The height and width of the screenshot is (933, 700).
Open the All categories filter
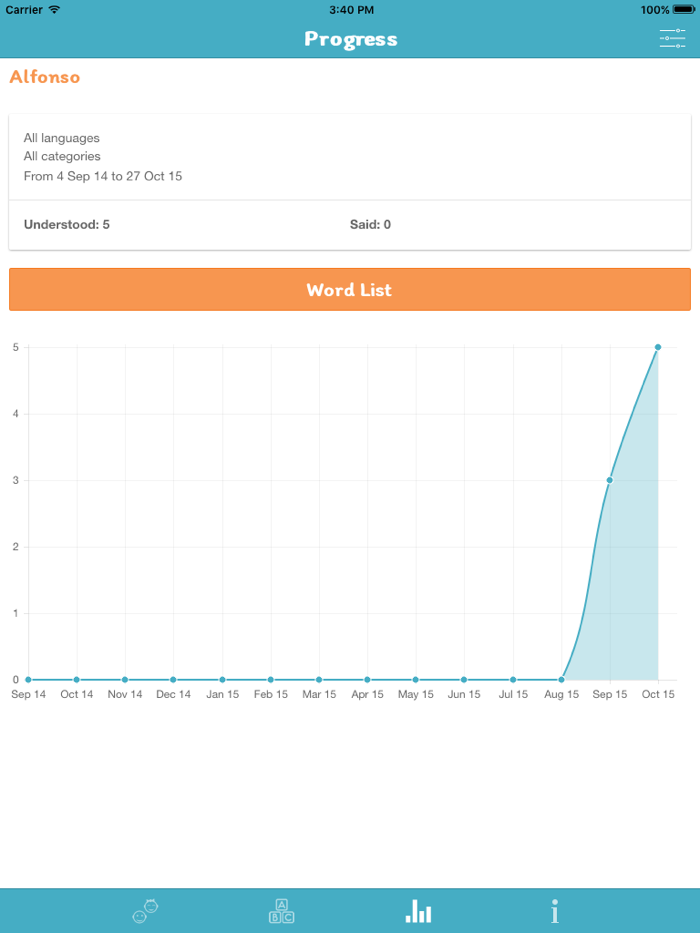point(62,156)
